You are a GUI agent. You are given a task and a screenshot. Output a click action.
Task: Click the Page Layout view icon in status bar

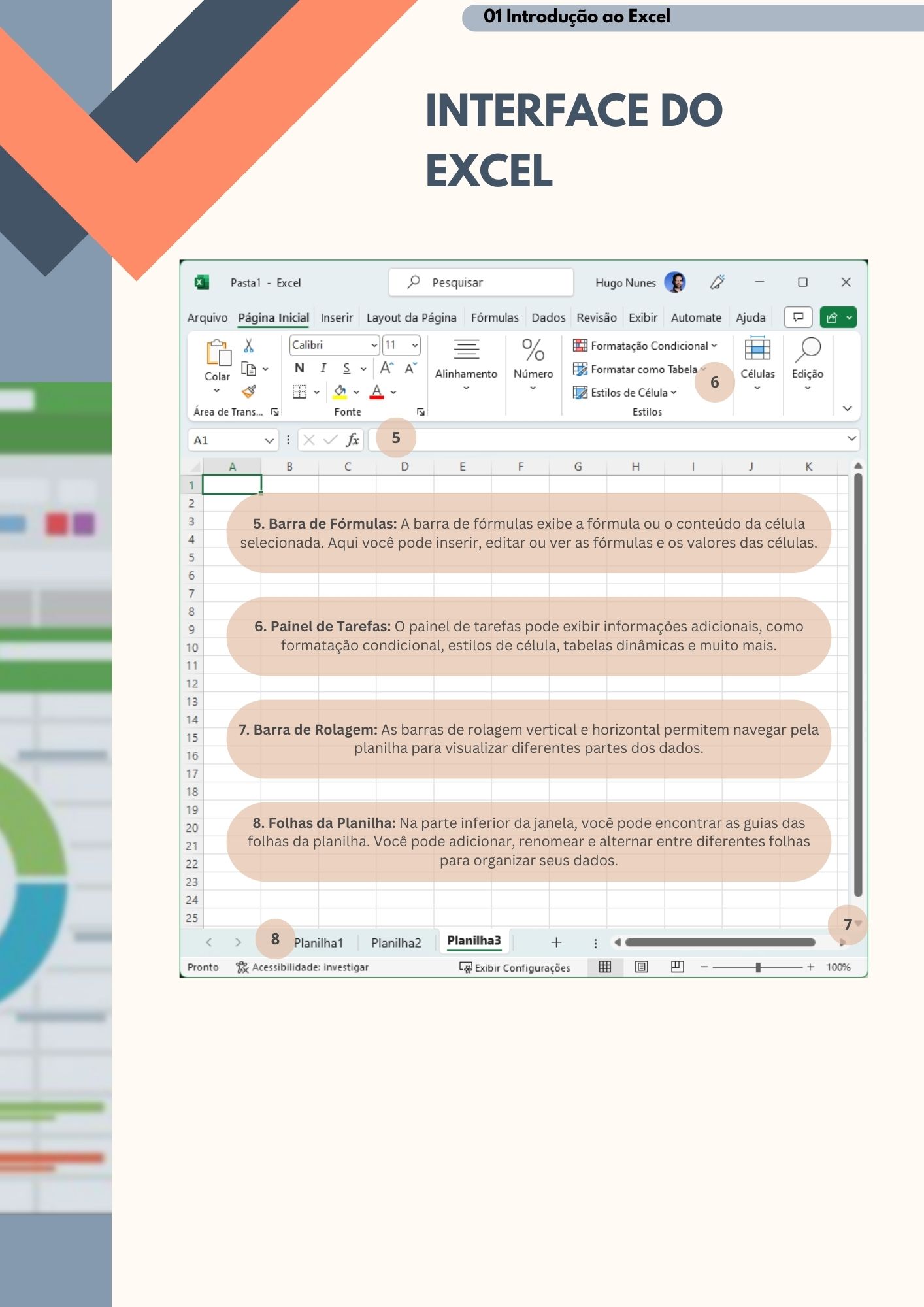[642, 967]
